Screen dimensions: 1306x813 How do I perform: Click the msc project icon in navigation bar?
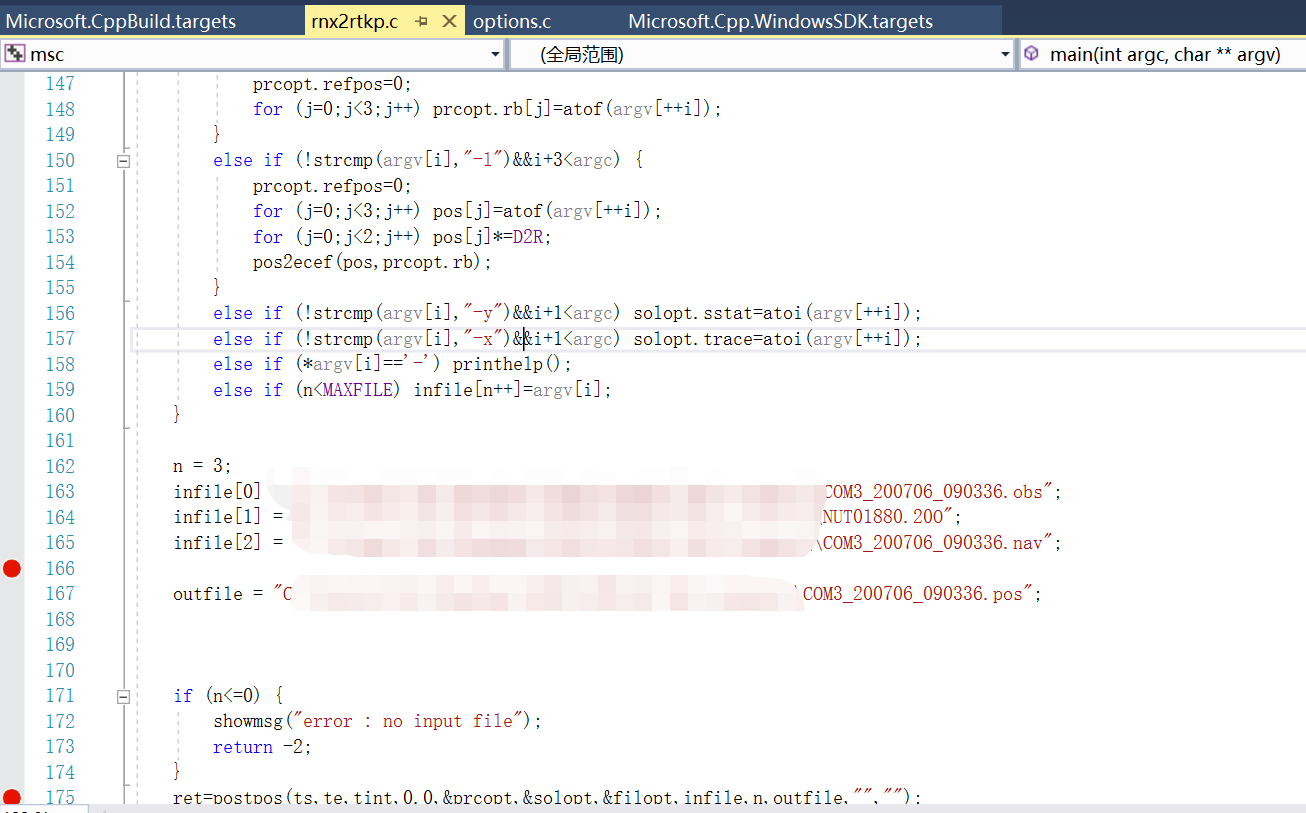click(x=15, y=54)
